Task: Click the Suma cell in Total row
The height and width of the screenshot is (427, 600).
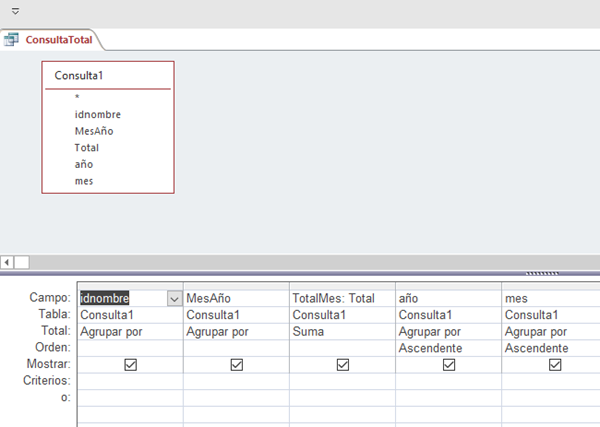Action: (342, 331)
